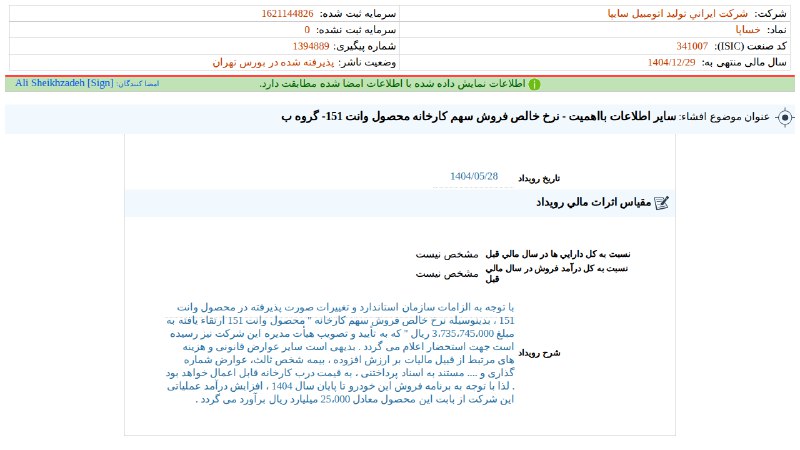Click publisher status پذیرفته شده در بورس تهران

pyautogui.click(x=273, y=63)
